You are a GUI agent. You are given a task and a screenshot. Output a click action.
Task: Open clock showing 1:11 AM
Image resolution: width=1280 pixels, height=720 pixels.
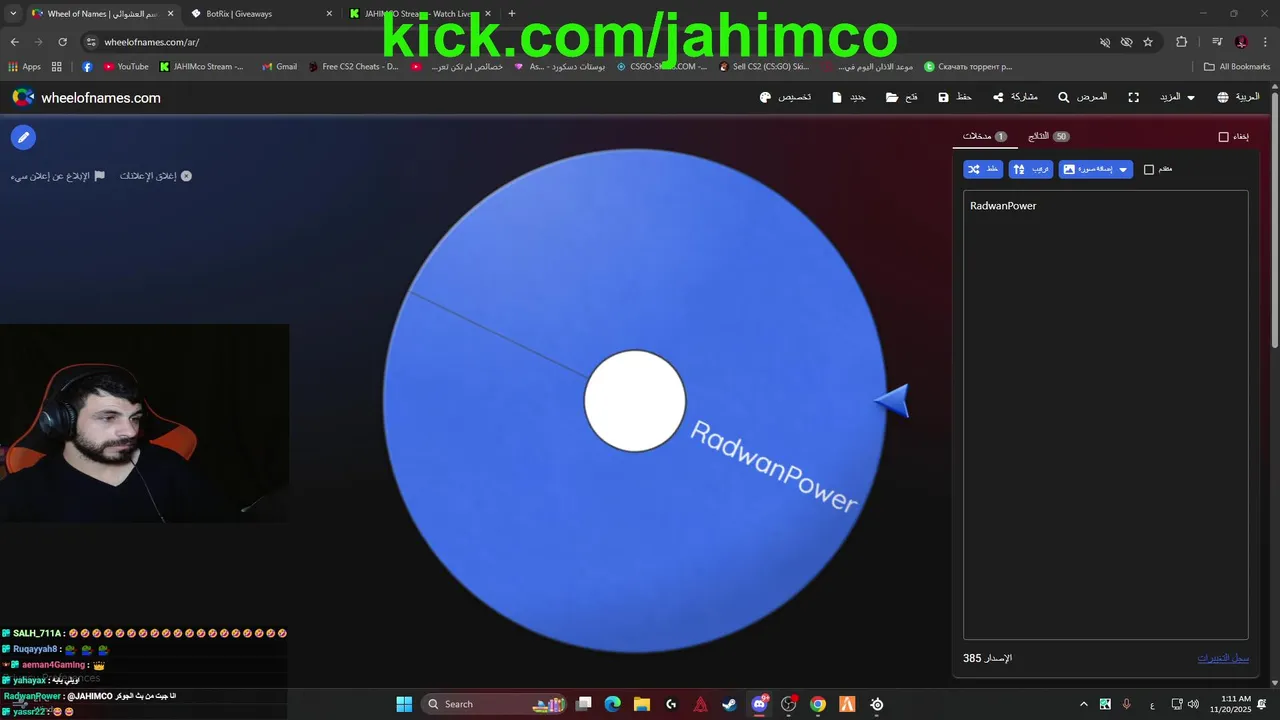(x=1230, y=704)
